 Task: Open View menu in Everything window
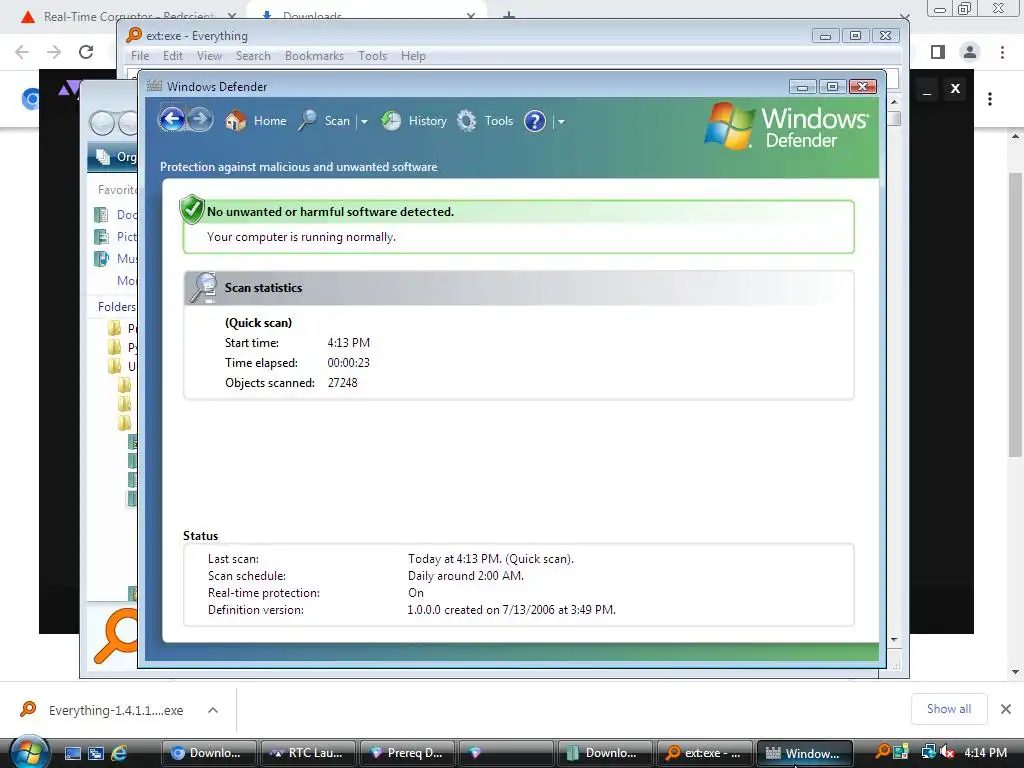(209, 56)
